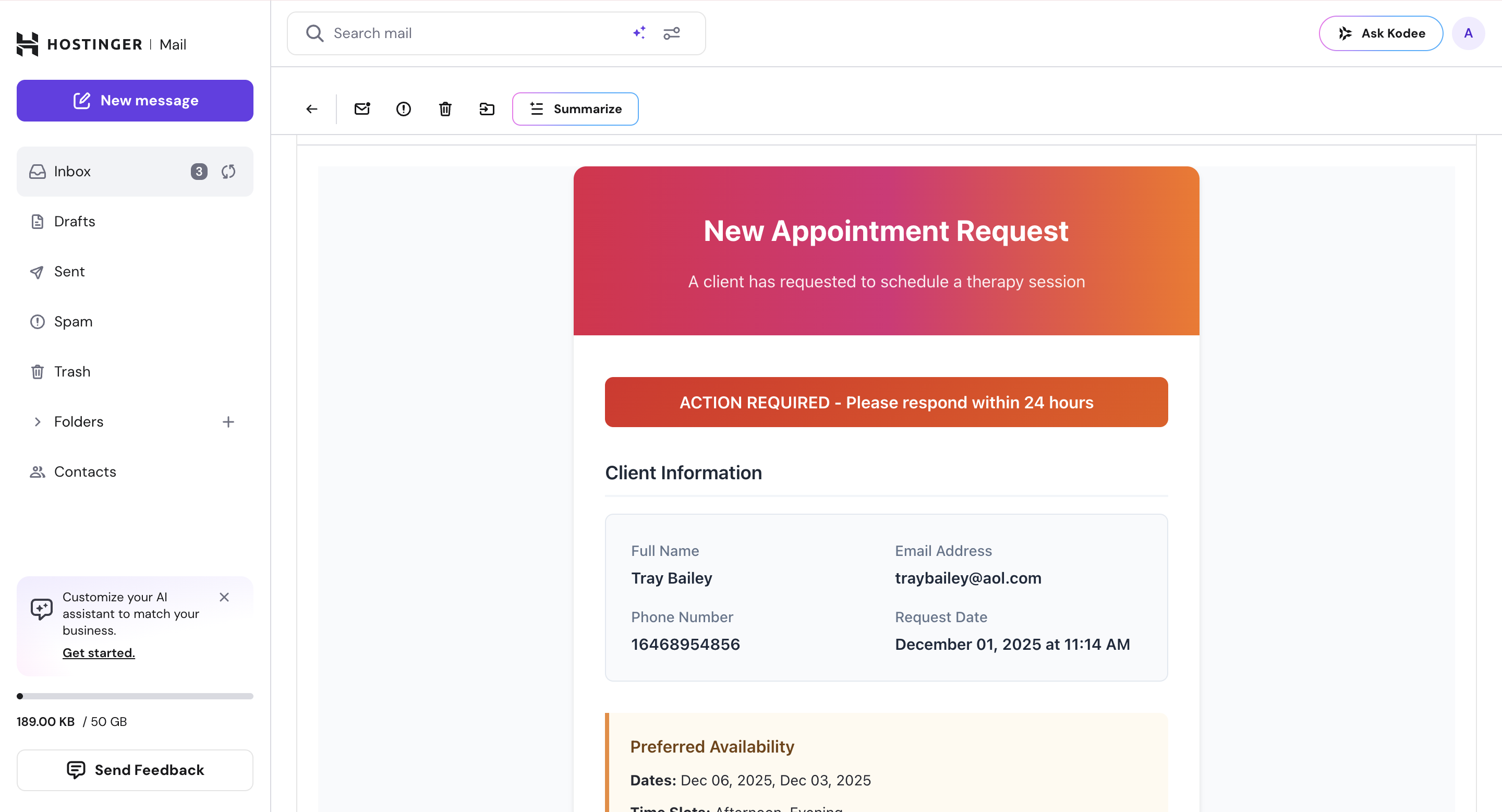
Task: Add a new folder with the plus icon
Action: click(x=228, y=421)
